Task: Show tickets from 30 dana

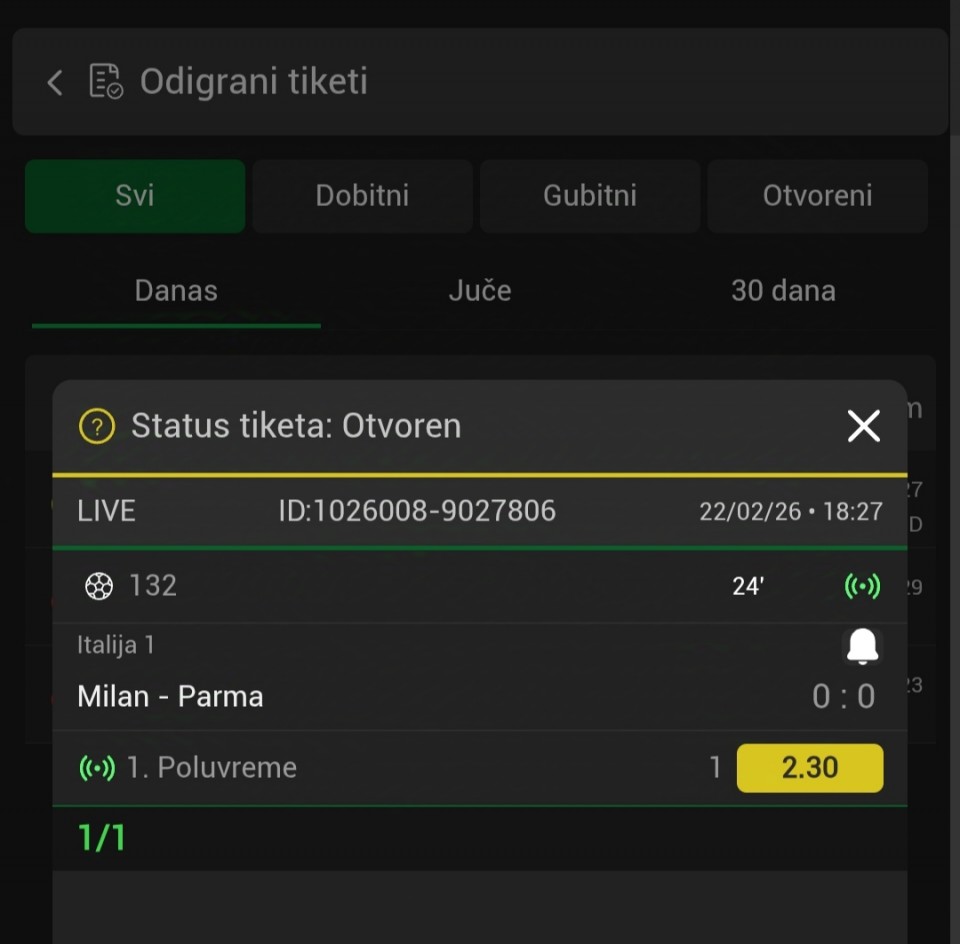Action: tap(783, 291)
